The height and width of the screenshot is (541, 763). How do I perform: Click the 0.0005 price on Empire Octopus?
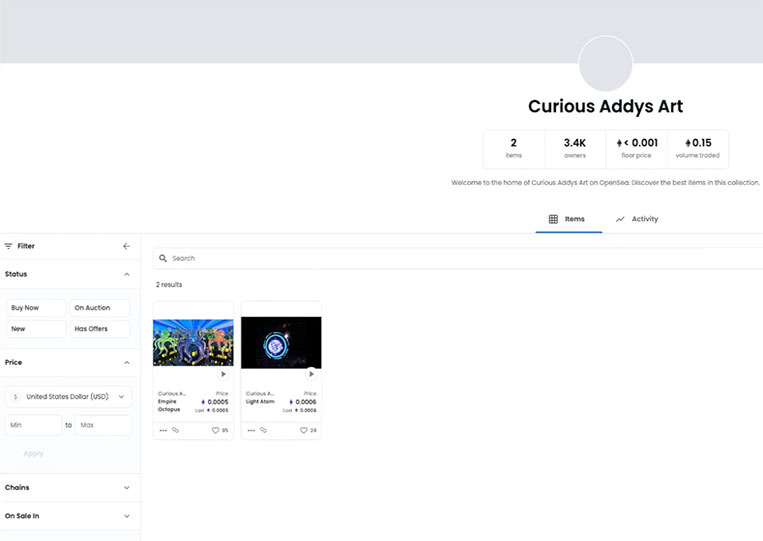point(215,402)
